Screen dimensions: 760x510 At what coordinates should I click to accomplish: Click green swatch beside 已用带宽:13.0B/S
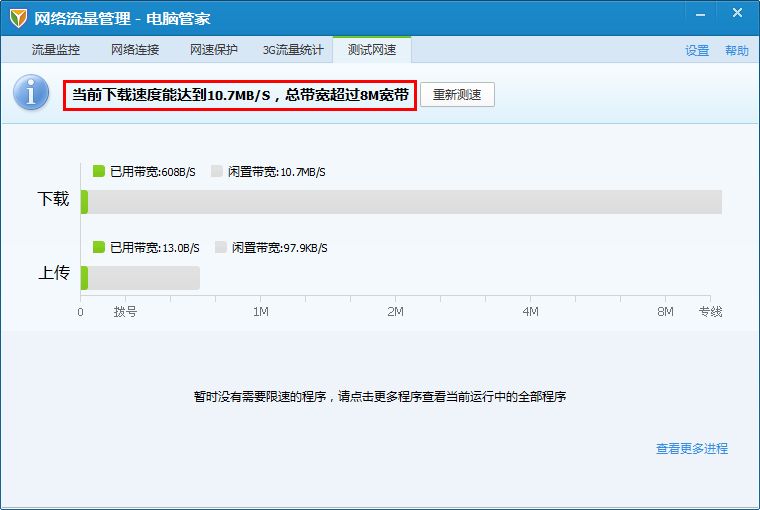tap(99, 247)
